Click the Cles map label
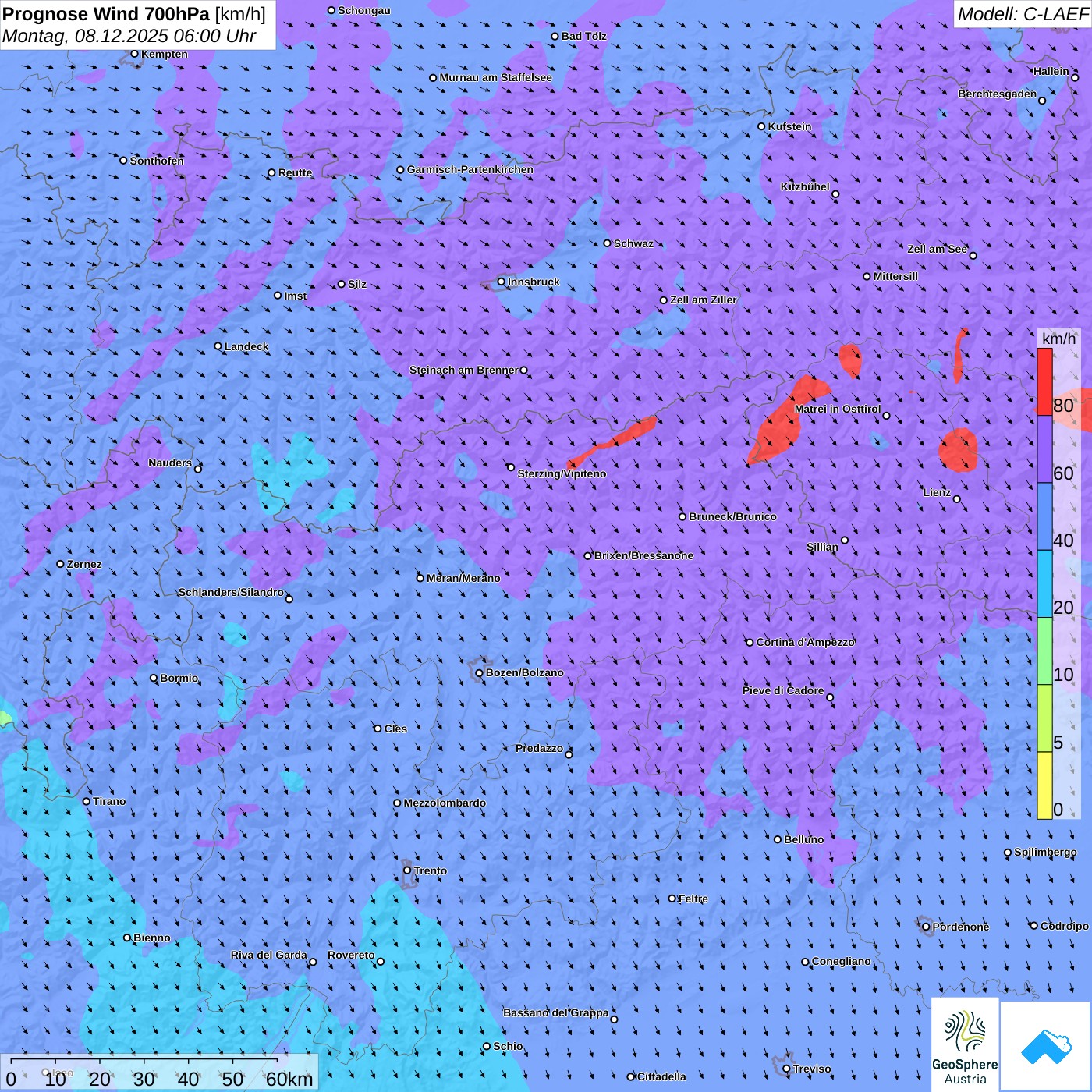The image size is (1092, 1092). (395, 729)
